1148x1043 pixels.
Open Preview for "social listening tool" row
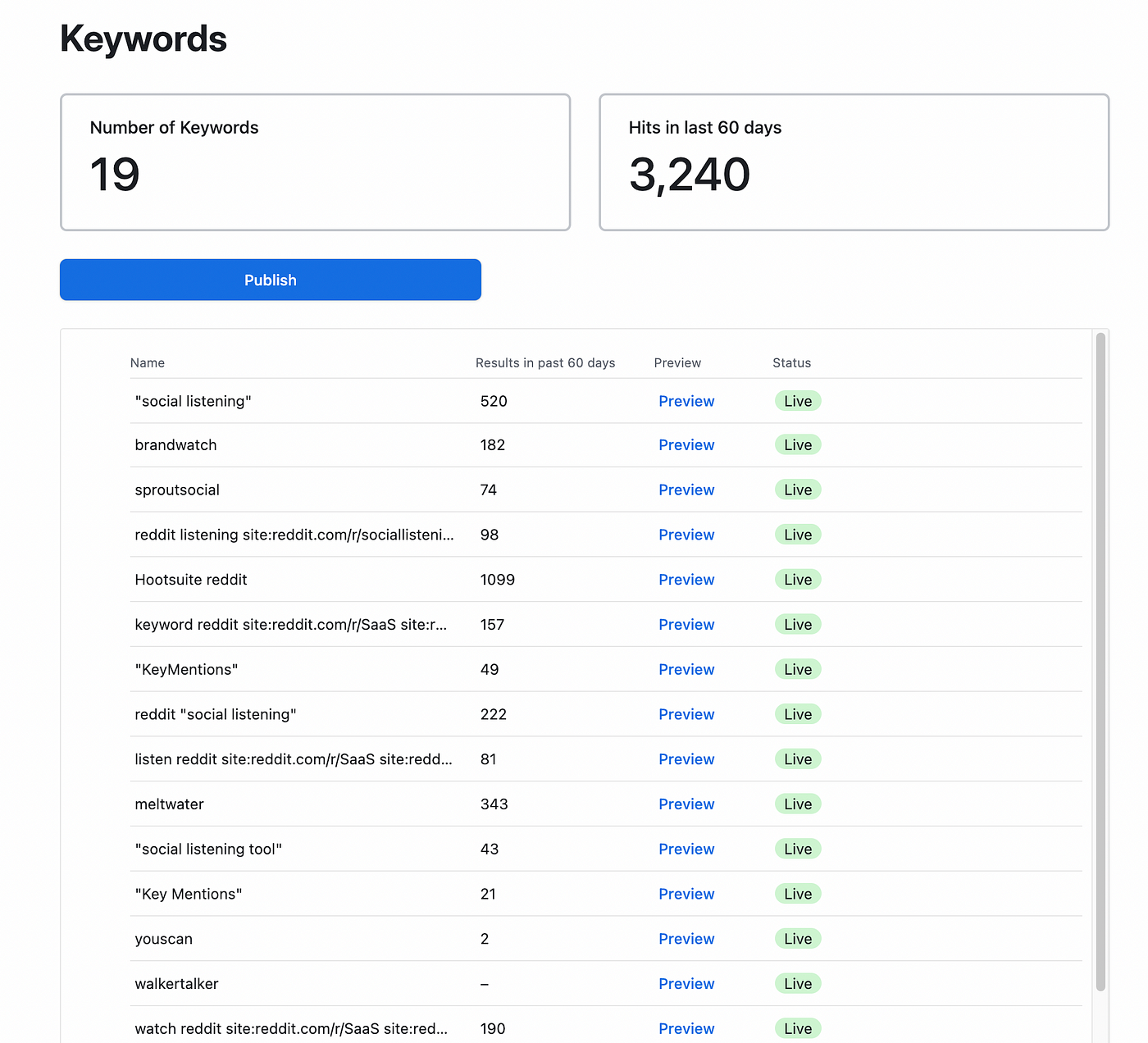pyautogui.click(x=686, y=849)
